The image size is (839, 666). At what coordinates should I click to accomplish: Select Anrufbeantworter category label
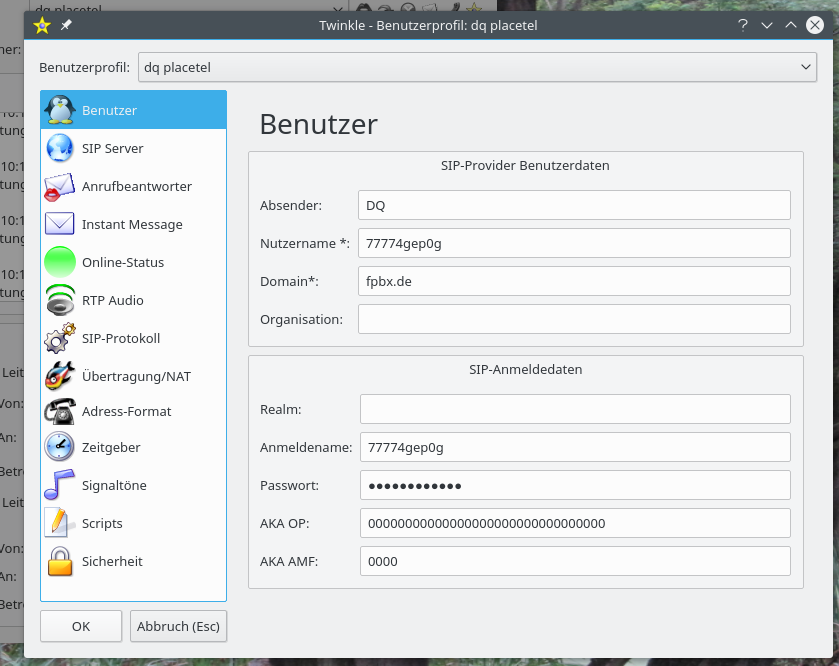136,187
